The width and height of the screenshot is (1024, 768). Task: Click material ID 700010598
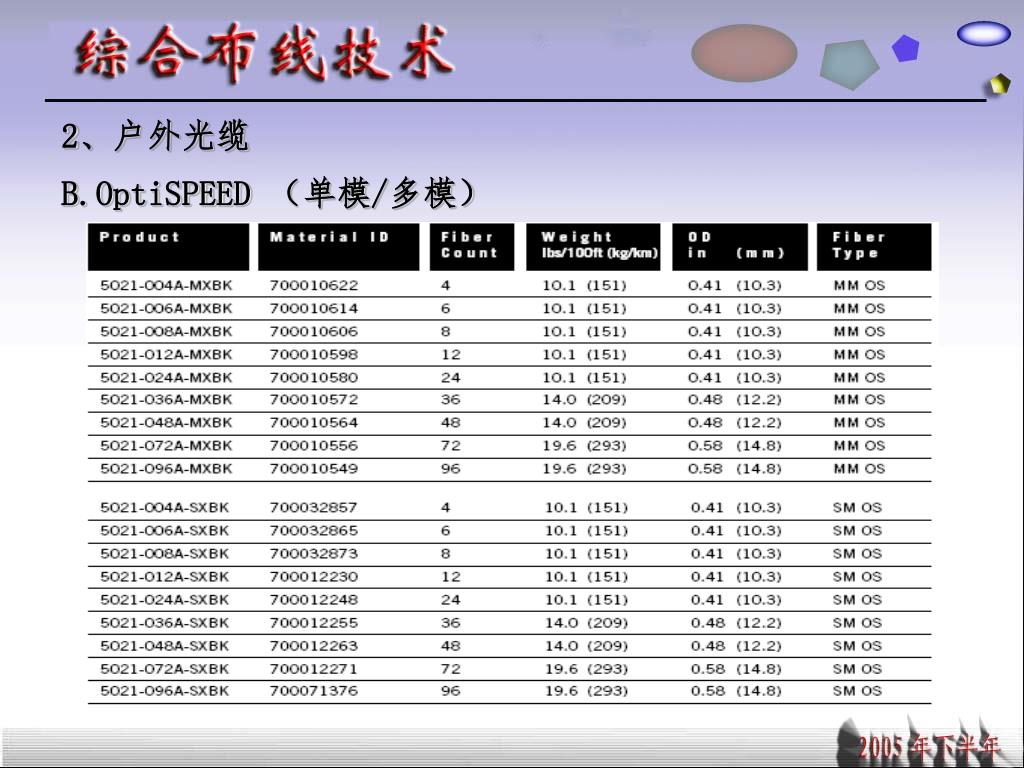tap(314, 355)
